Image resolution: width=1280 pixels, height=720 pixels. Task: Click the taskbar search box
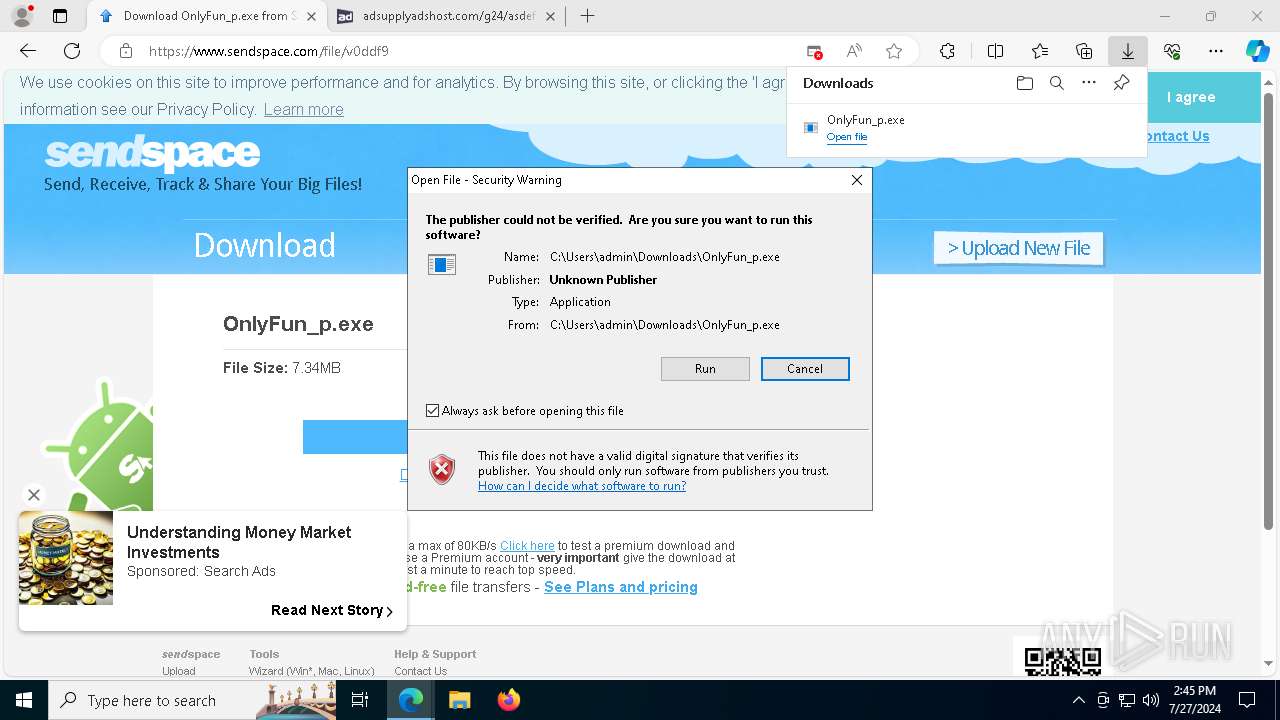192,700
